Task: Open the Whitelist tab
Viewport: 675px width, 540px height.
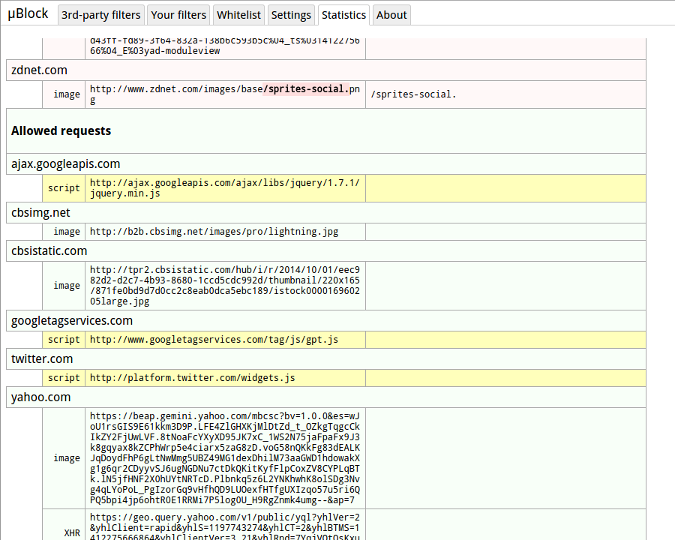Action: (238, 15)
